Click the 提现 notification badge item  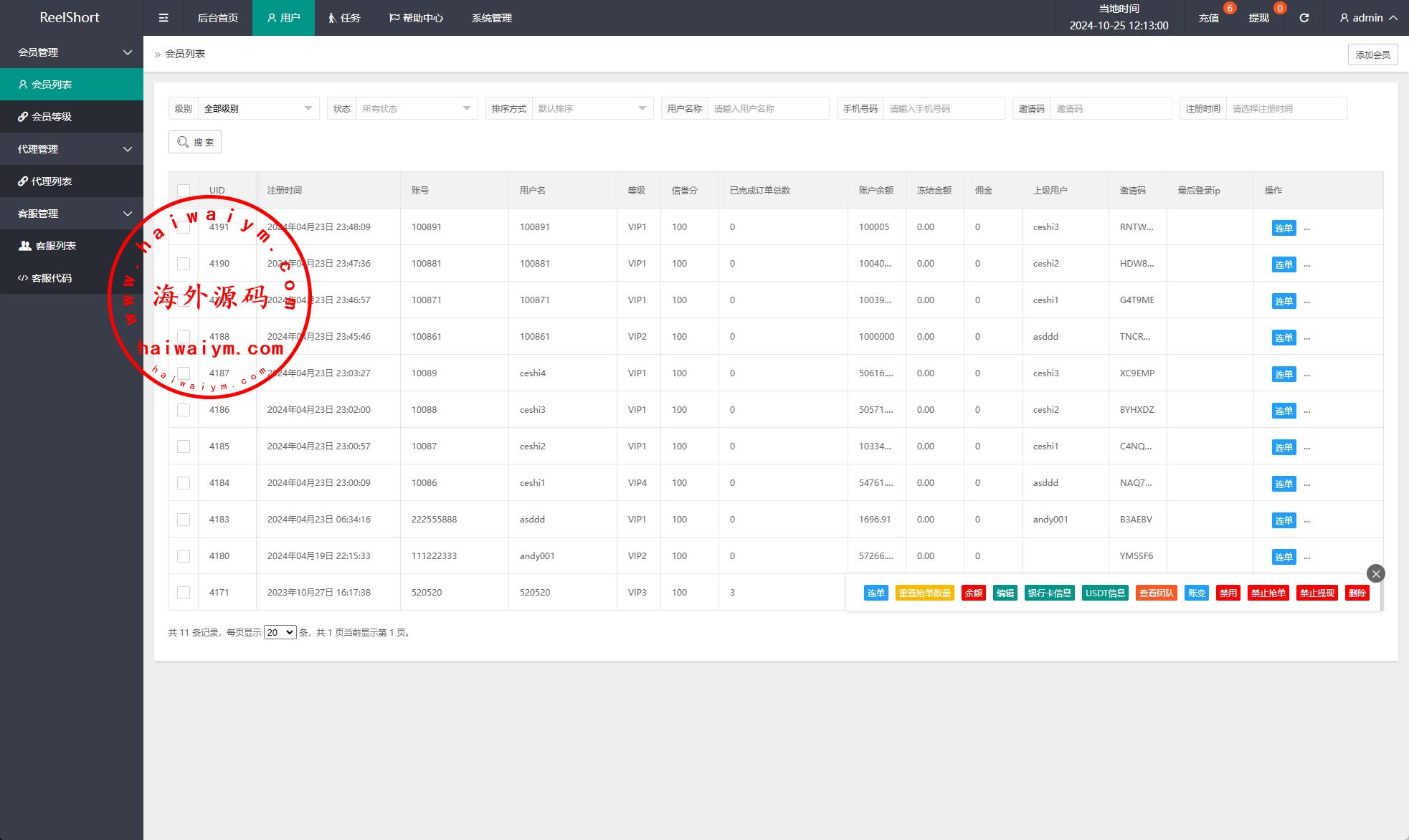[x=1259, y=18]
